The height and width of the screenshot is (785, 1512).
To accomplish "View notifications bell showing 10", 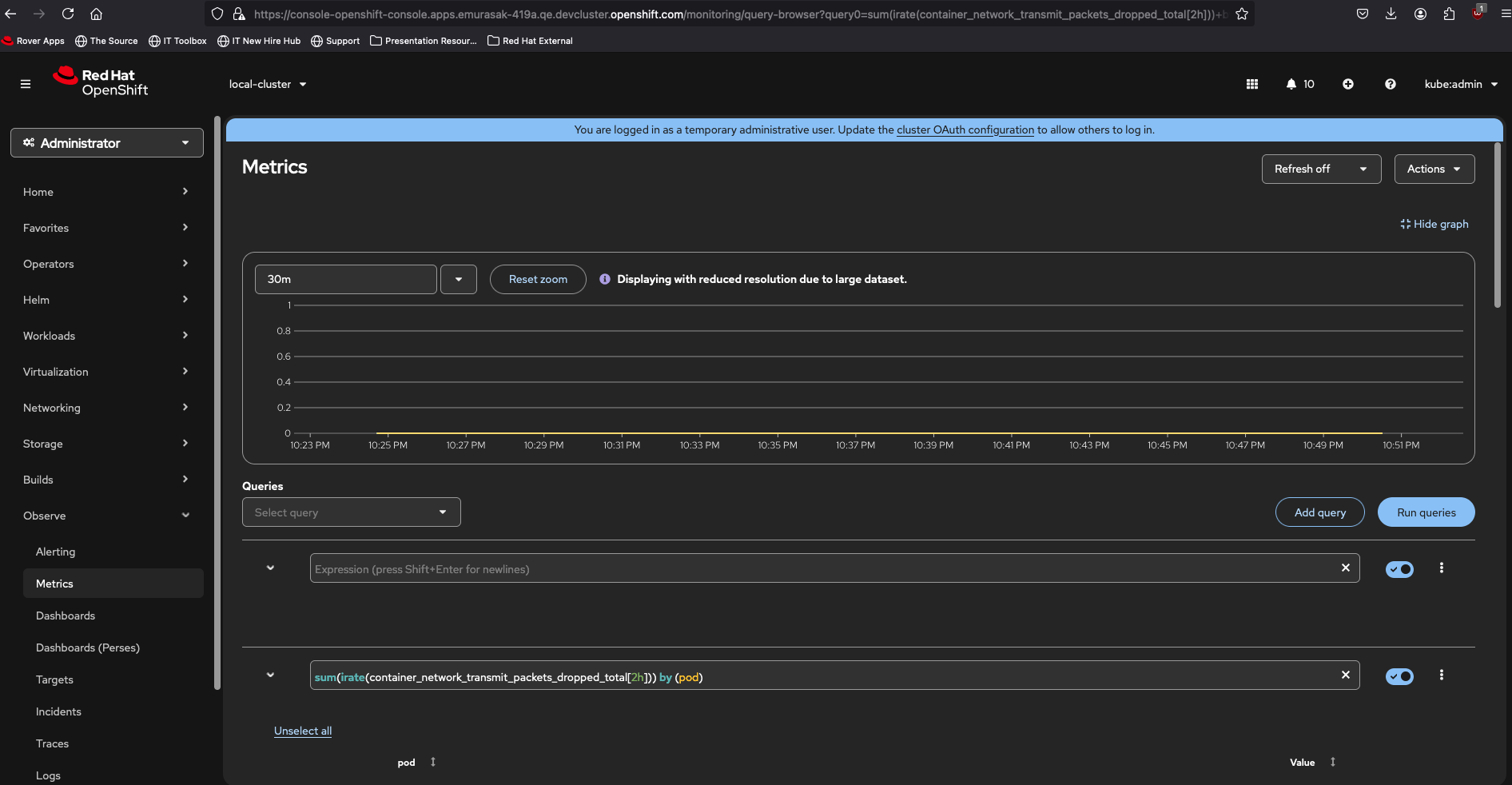I will (x=1300, y=84).
